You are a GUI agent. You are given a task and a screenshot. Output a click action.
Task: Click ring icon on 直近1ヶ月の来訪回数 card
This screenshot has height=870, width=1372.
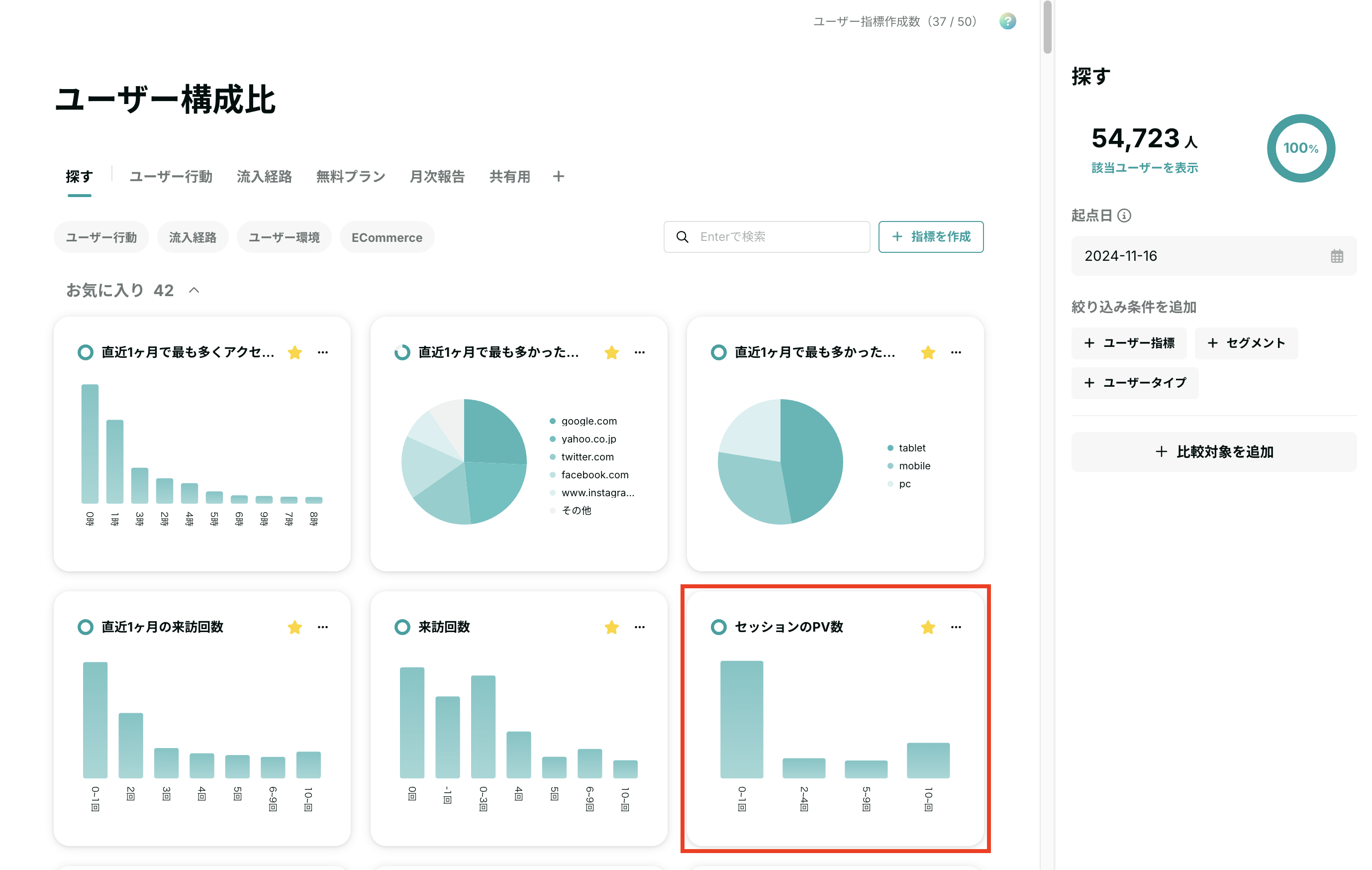[x=86, y=627]
